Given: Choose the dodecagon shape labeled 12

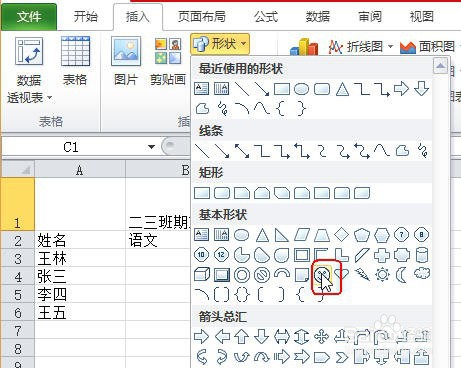Looking at the screenshot, I should coord(221,255).
